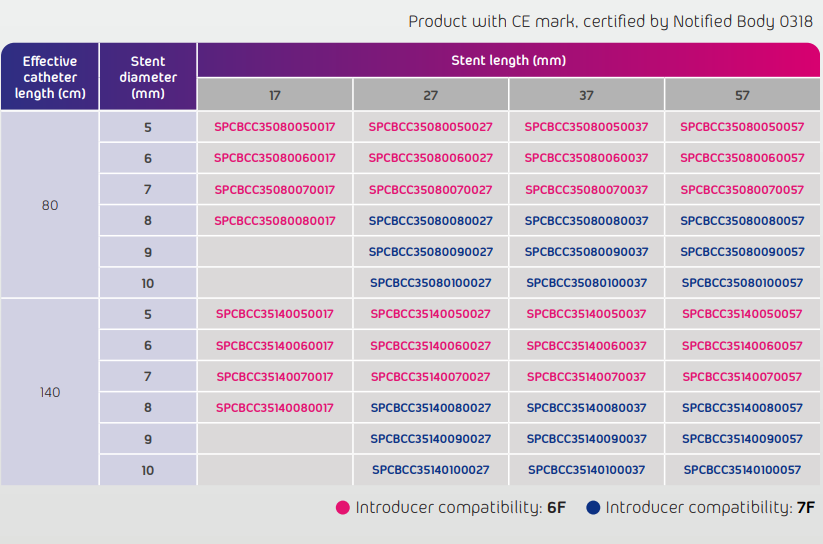
Task: Click the 27 mm stent length column header
Action: pyautogui.click(x=430, y=95)
